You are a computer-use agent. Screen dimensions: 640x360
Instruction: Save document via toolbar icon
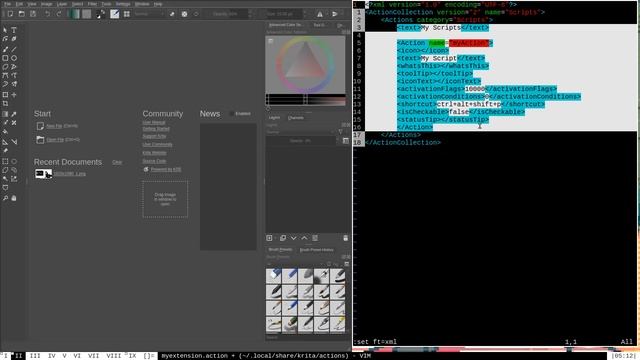point(33,14)
